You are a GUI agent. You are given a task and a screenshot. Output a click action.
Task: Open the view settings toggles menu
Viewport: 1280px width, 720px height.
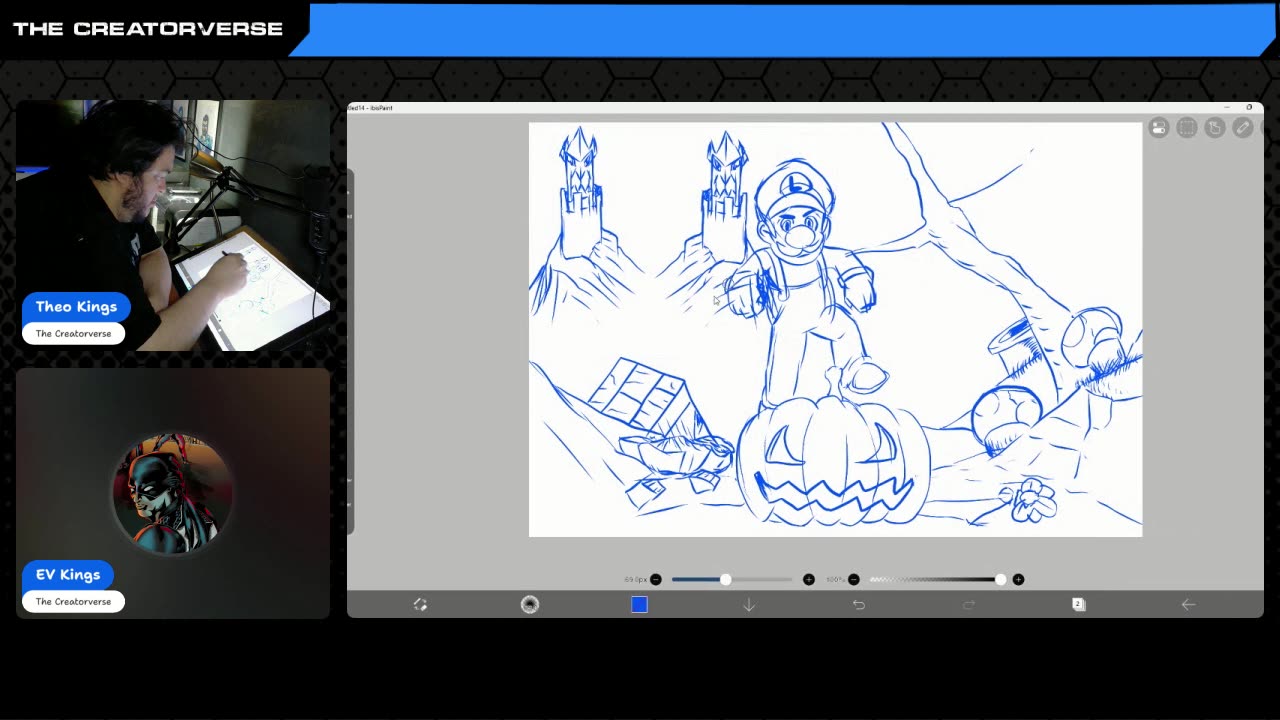(x=1158, y=128)
